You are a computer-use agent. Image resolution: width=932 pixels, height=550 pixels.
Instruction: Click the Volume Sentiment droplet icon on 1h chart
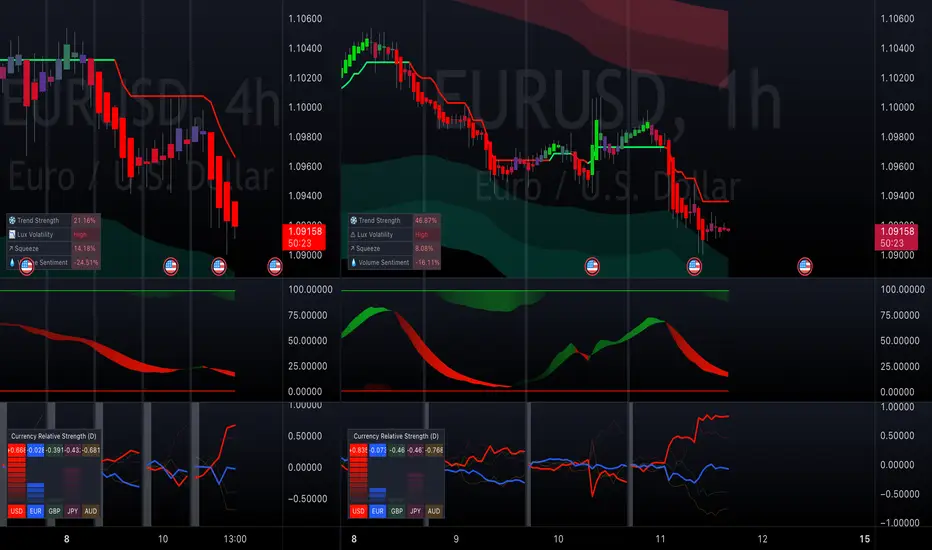click(x=354, y=262)
